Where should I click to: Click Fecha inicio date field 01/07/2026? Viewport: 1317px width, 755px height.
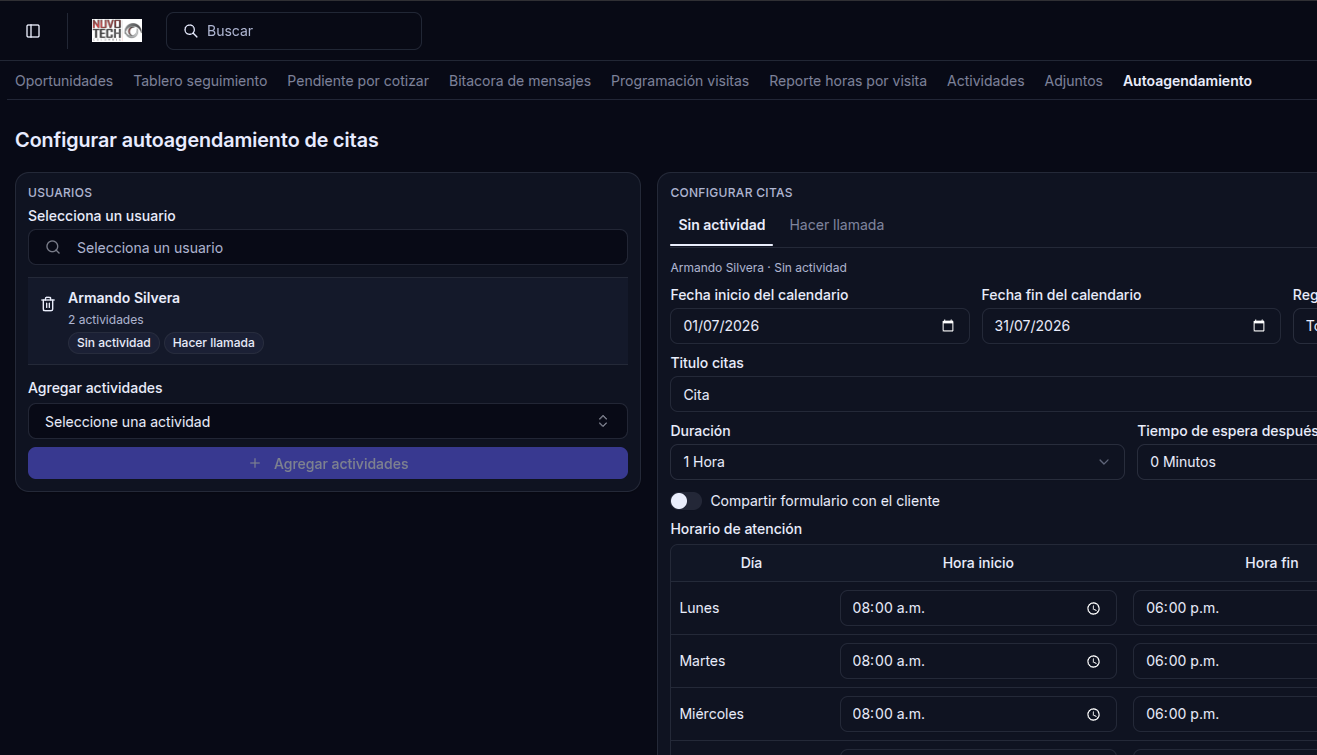click(820, 326)
